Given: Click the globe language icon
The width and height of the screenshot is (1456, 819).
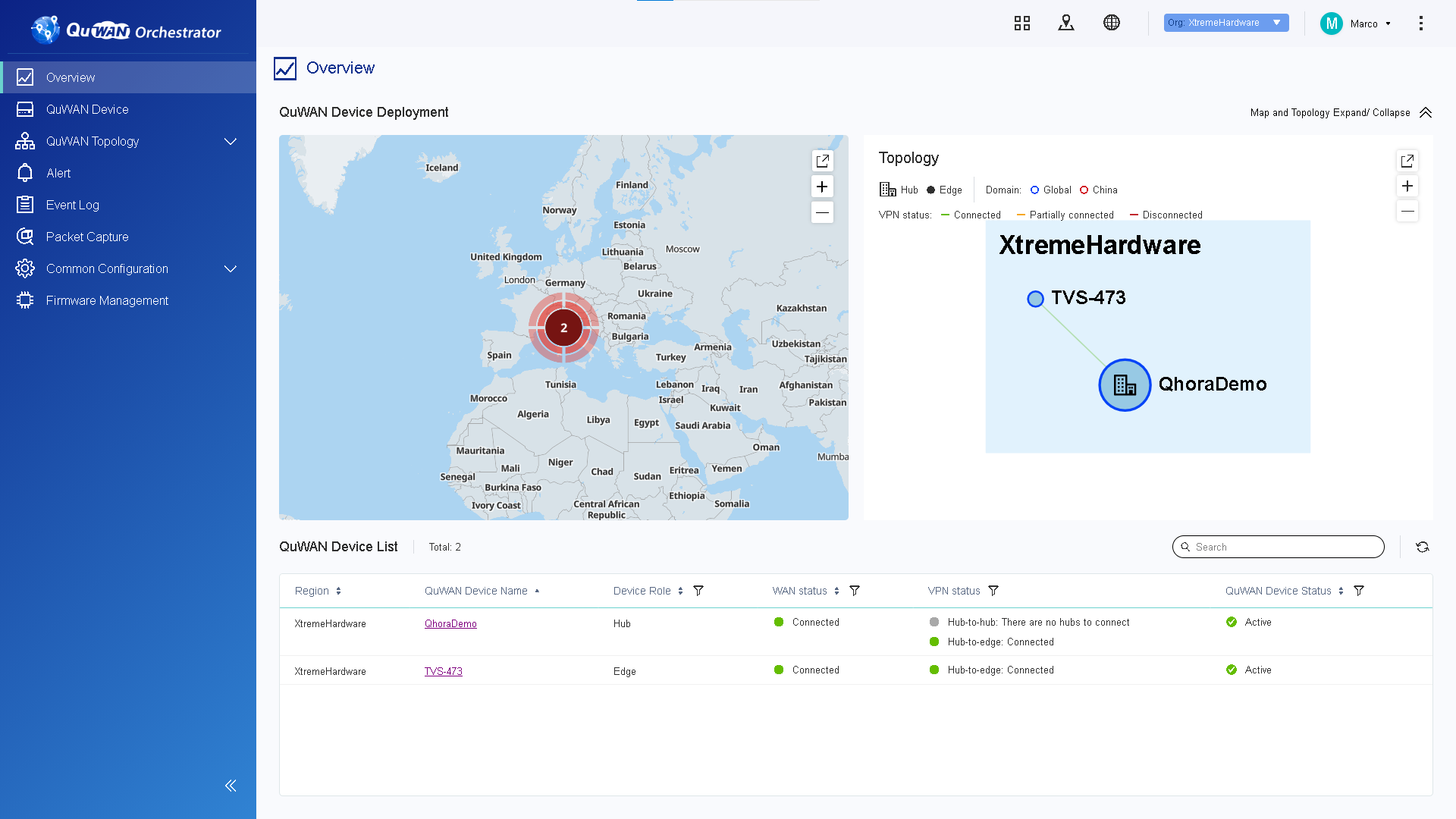Looking at the screenshot, I should coord(1111,23).
